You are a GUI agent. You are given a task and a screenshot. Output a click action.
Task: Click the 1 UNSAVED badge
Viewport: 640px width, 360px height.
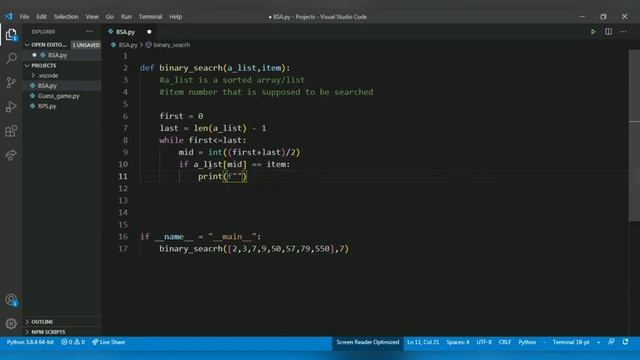pyautogui.click(x=86, y=44)
